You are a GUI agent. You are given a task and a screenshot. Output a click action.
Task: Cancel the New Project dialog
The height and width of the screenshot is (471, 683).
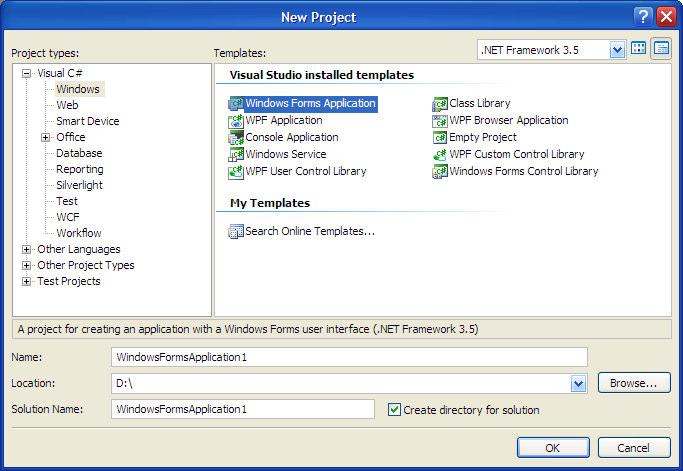click(634, 448)
